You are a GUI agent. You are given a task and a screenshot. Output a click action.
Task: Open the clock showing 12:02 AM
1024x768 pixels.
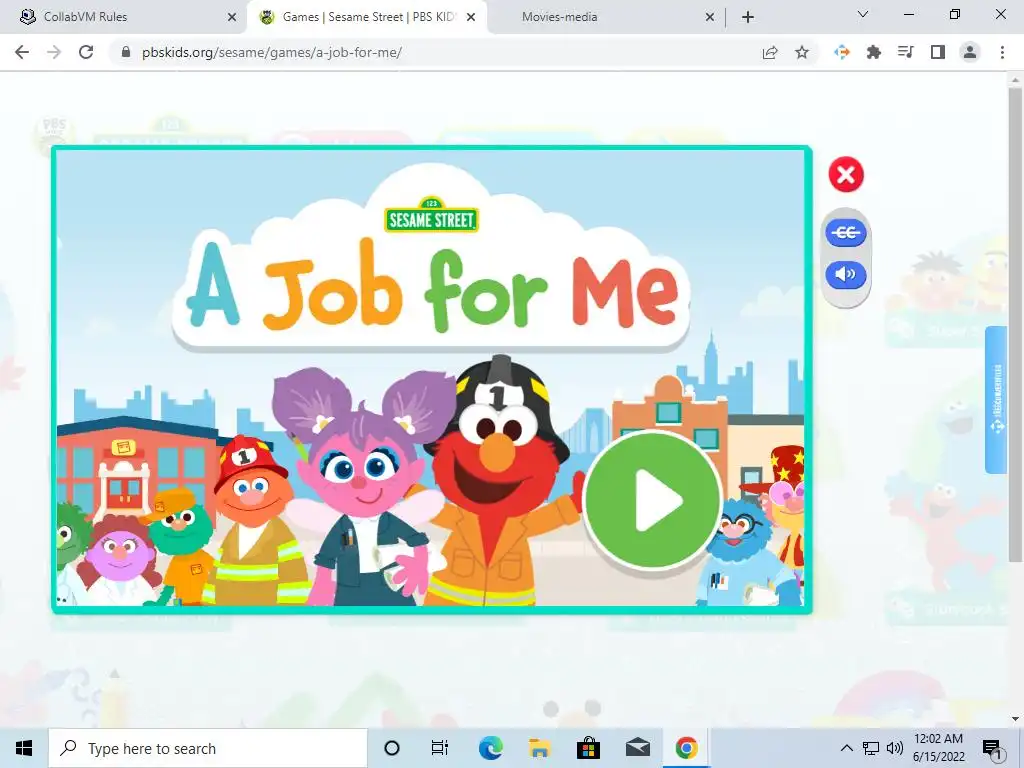pos(938,748)
